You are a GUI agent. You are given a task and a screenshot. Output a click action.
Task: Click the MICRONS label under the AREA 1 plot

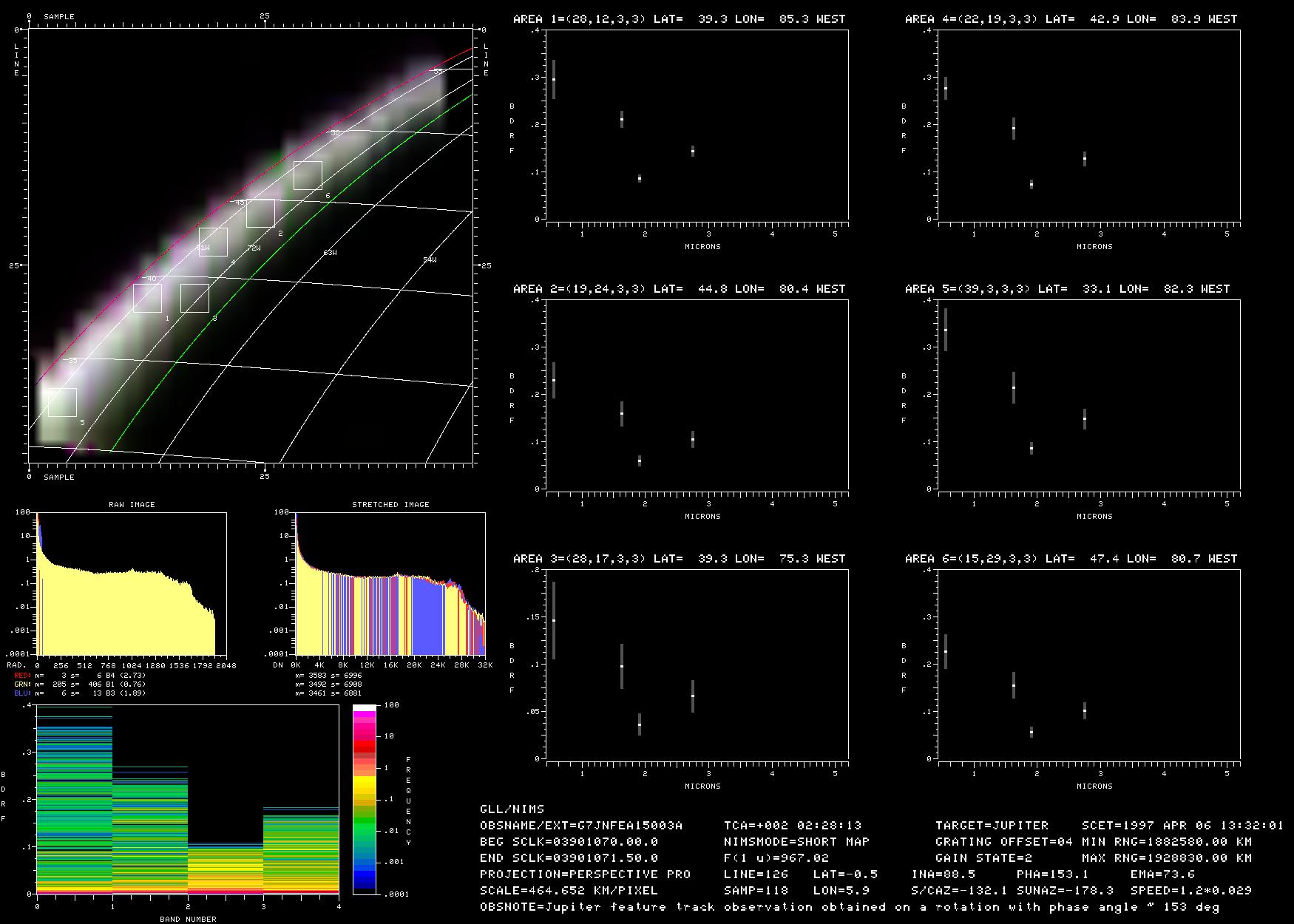pos(702,247)
